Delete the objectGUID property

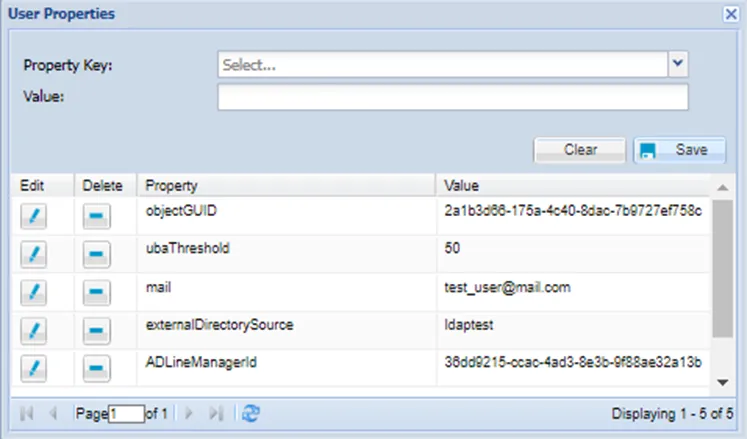[x=96, y=216]
